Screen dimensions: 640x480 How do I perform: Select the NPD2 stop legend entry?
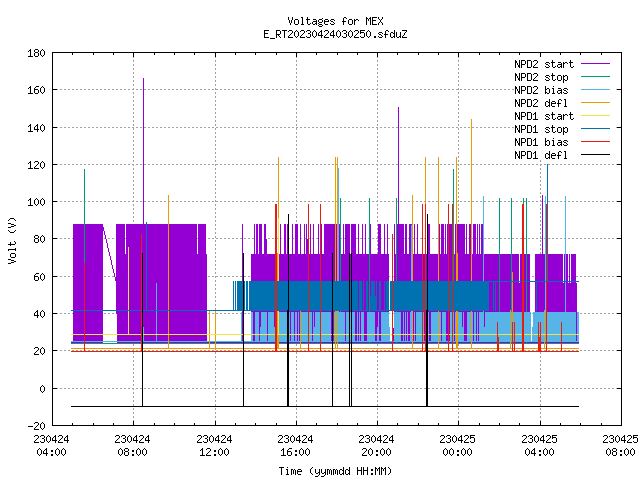coord(541,77)
